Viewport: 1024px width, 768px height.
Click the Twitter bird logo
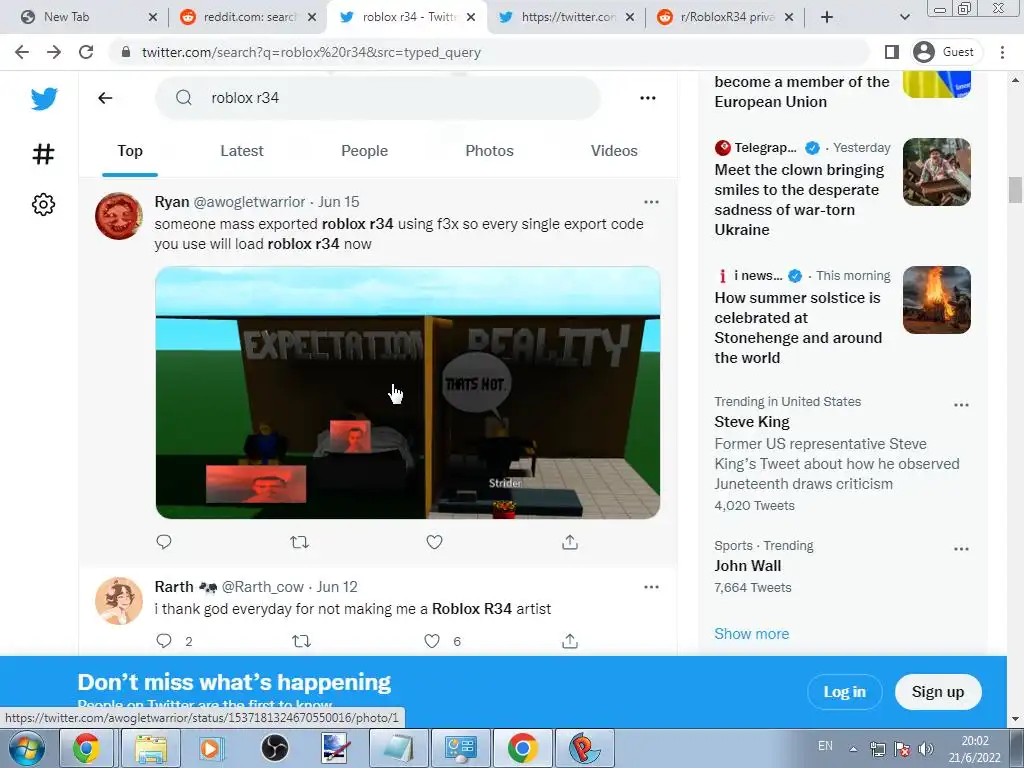coord(44,99)
